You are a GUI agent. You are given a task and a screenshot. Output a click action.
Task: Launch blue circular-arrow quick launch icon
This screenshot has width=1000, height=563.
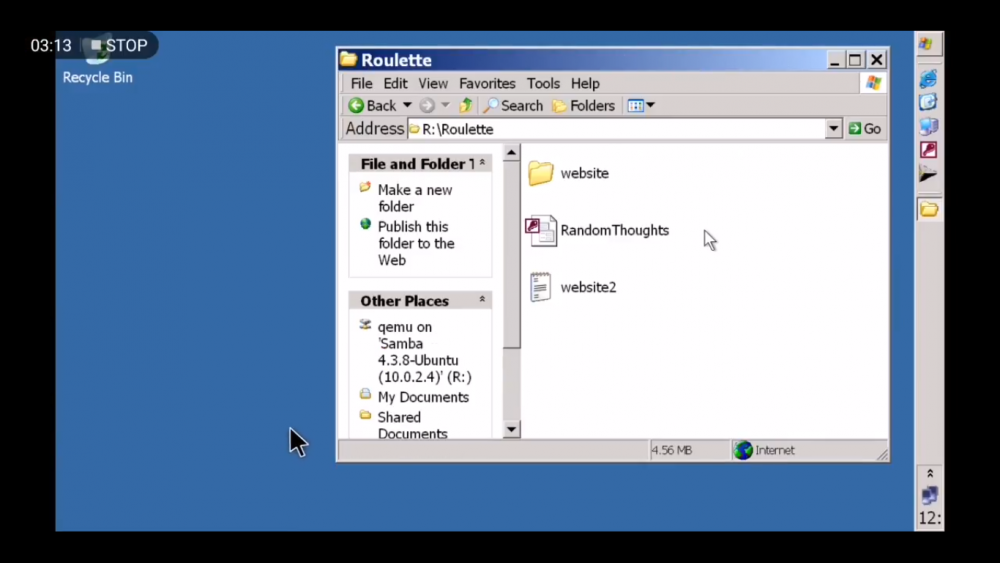(x=928, y=102)
